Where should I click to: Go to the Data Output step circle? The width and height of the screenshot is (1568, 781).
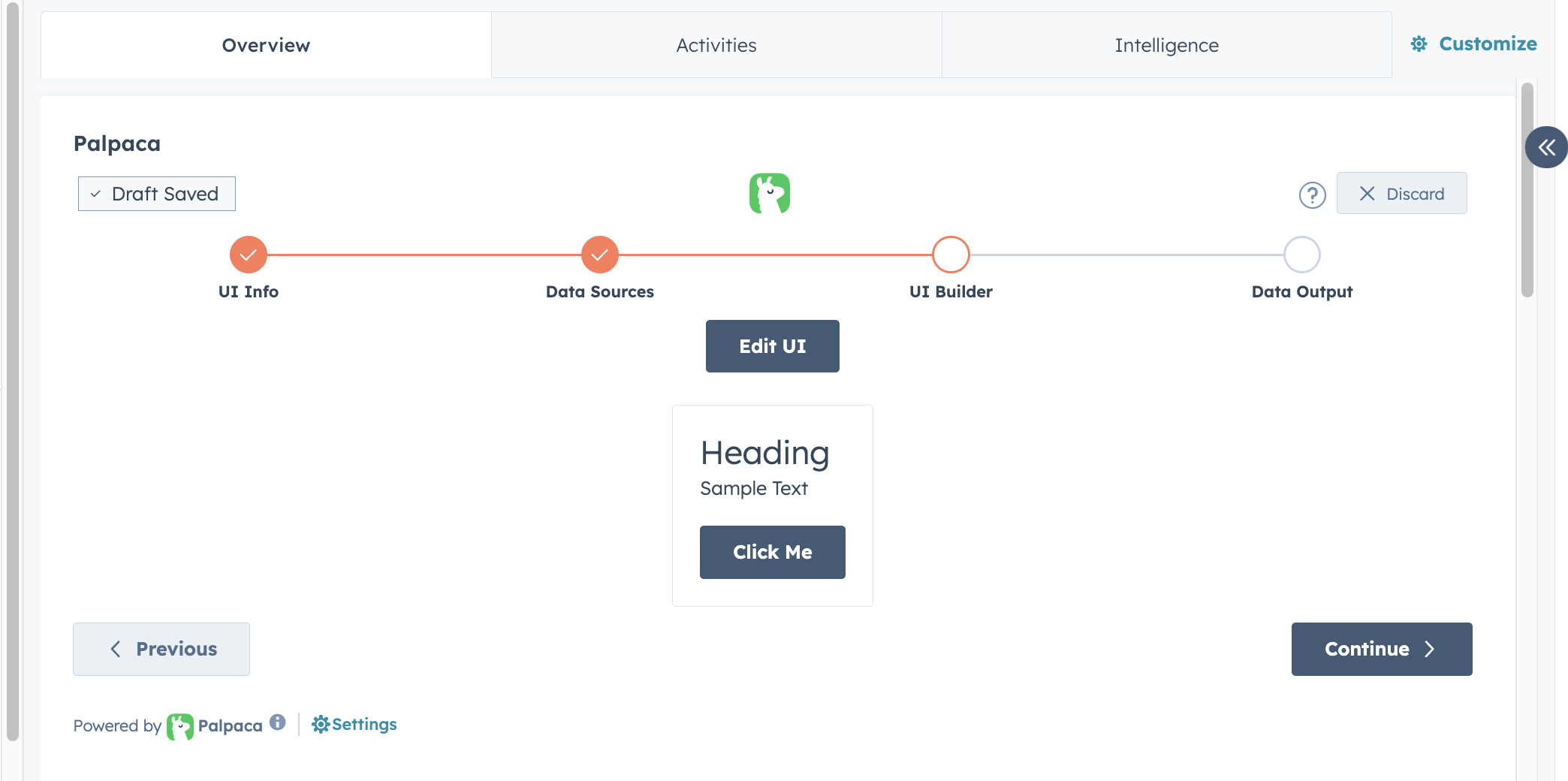coord(1301,255)
